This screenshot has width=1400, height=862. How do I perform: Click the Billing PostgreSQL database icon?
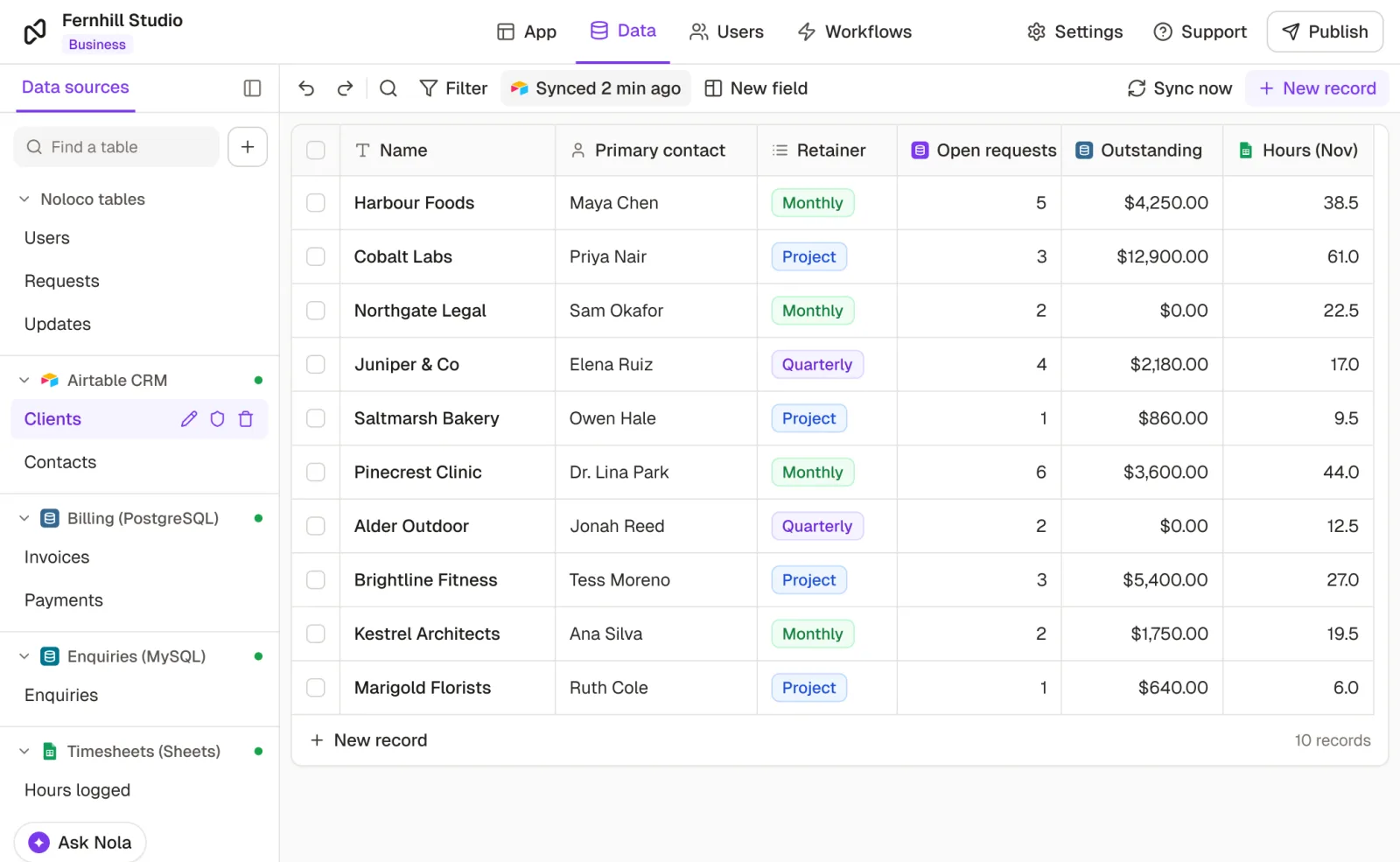coord(50,519)
